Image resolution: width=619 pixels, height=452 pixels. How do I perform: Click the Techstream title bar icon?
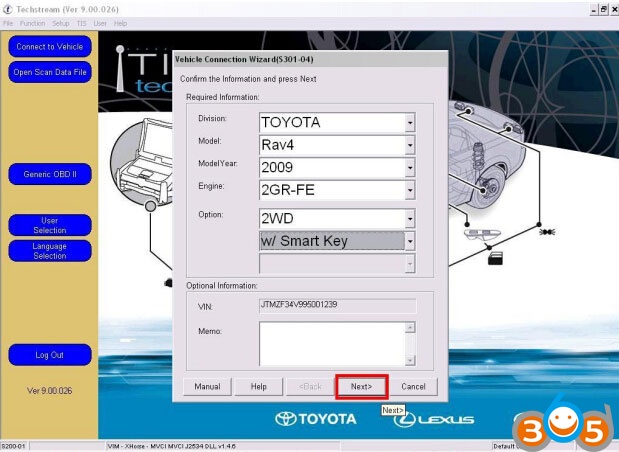(x=8, y=9)
